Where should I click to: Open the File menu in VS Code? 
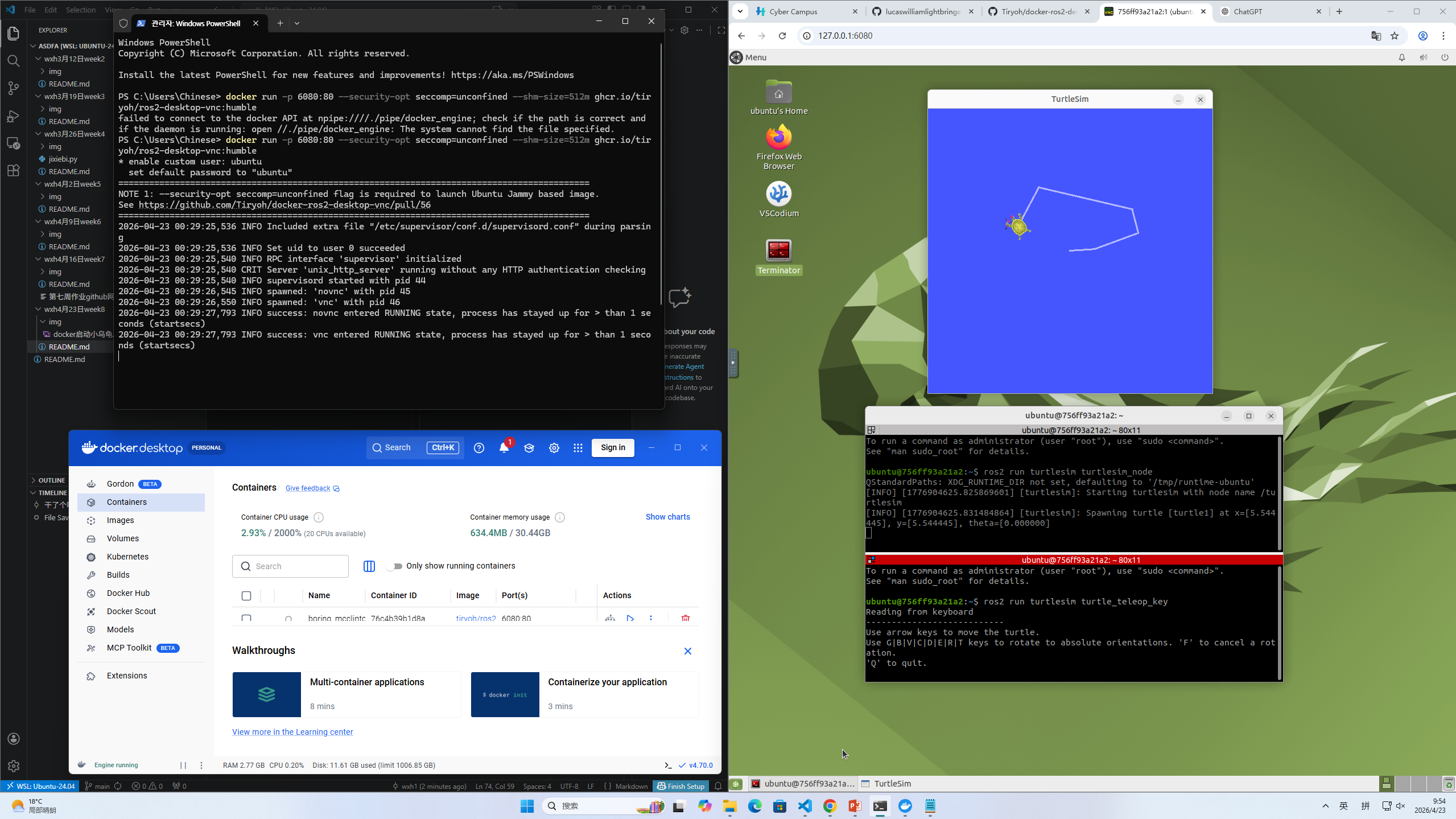[x=30, y=10]
